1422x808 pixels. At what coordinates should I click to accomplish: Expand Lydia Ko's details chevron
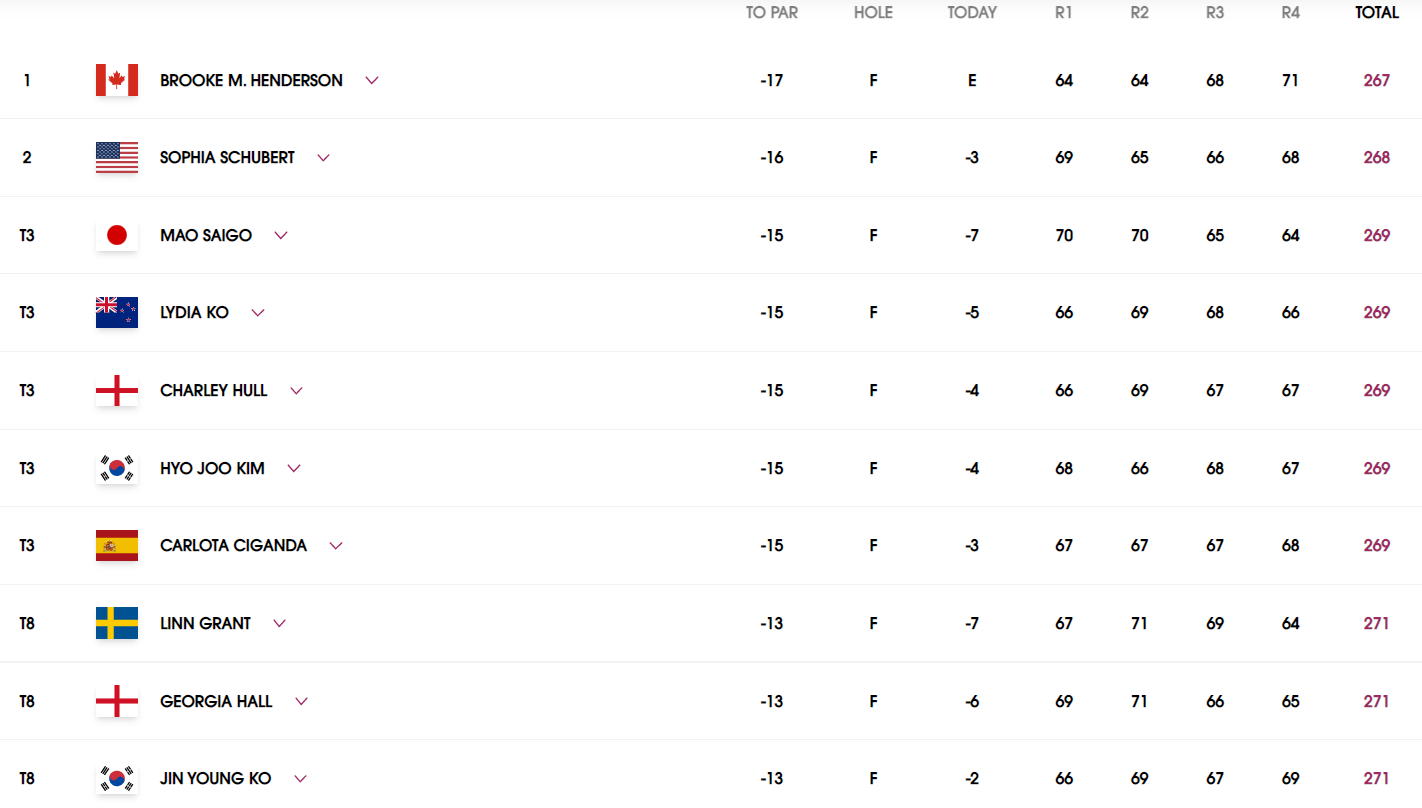click(x=258, y=313)
